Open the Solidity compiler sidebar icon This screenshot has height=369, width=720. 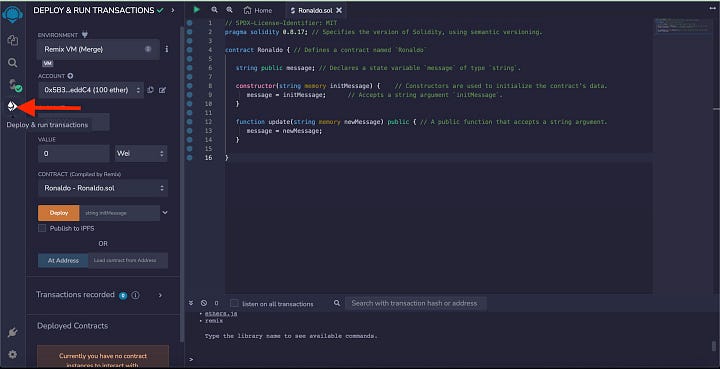pos(14,85)
